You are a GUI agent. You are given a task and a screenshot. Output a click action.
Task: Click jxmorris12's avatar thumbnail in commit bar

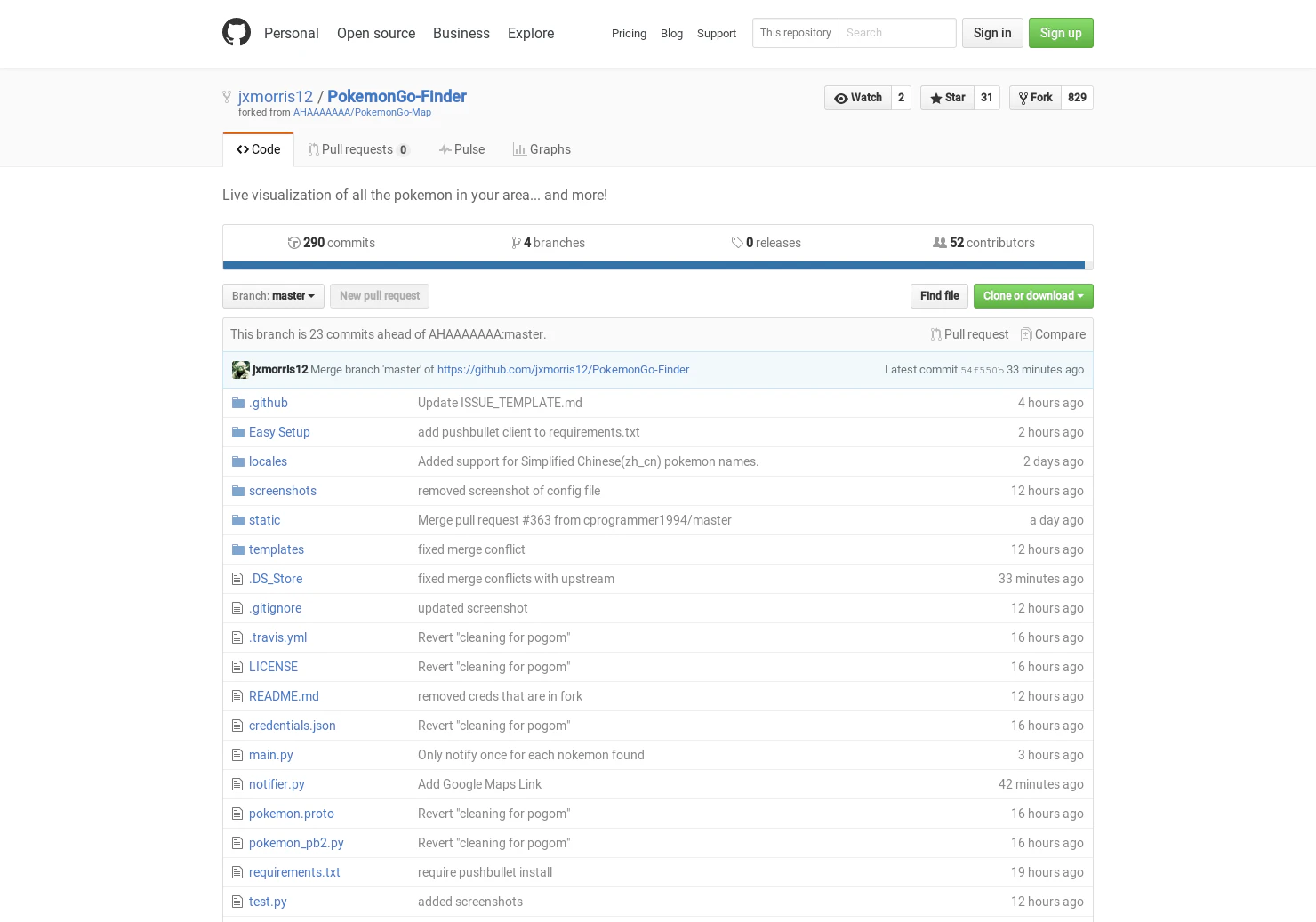[241, 370]
